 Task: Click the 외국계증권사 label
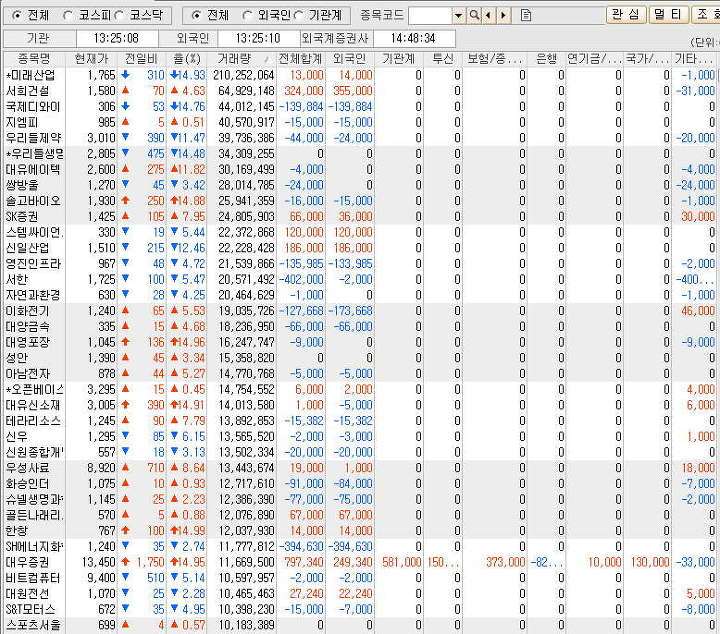pyautogui.click(x=336, y=38)
